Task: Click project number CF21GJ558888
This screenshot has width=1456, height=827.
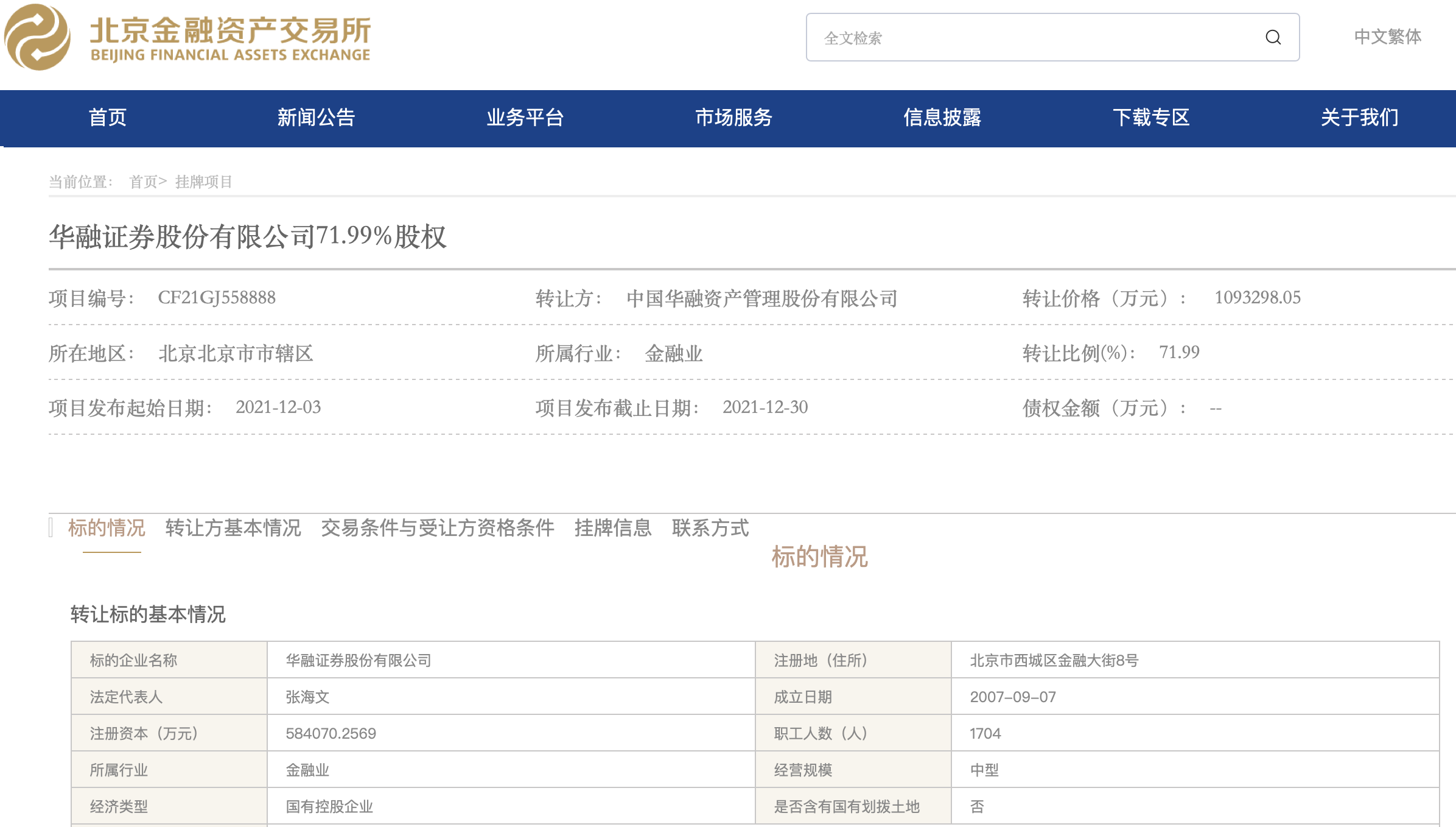Action: 217,298
